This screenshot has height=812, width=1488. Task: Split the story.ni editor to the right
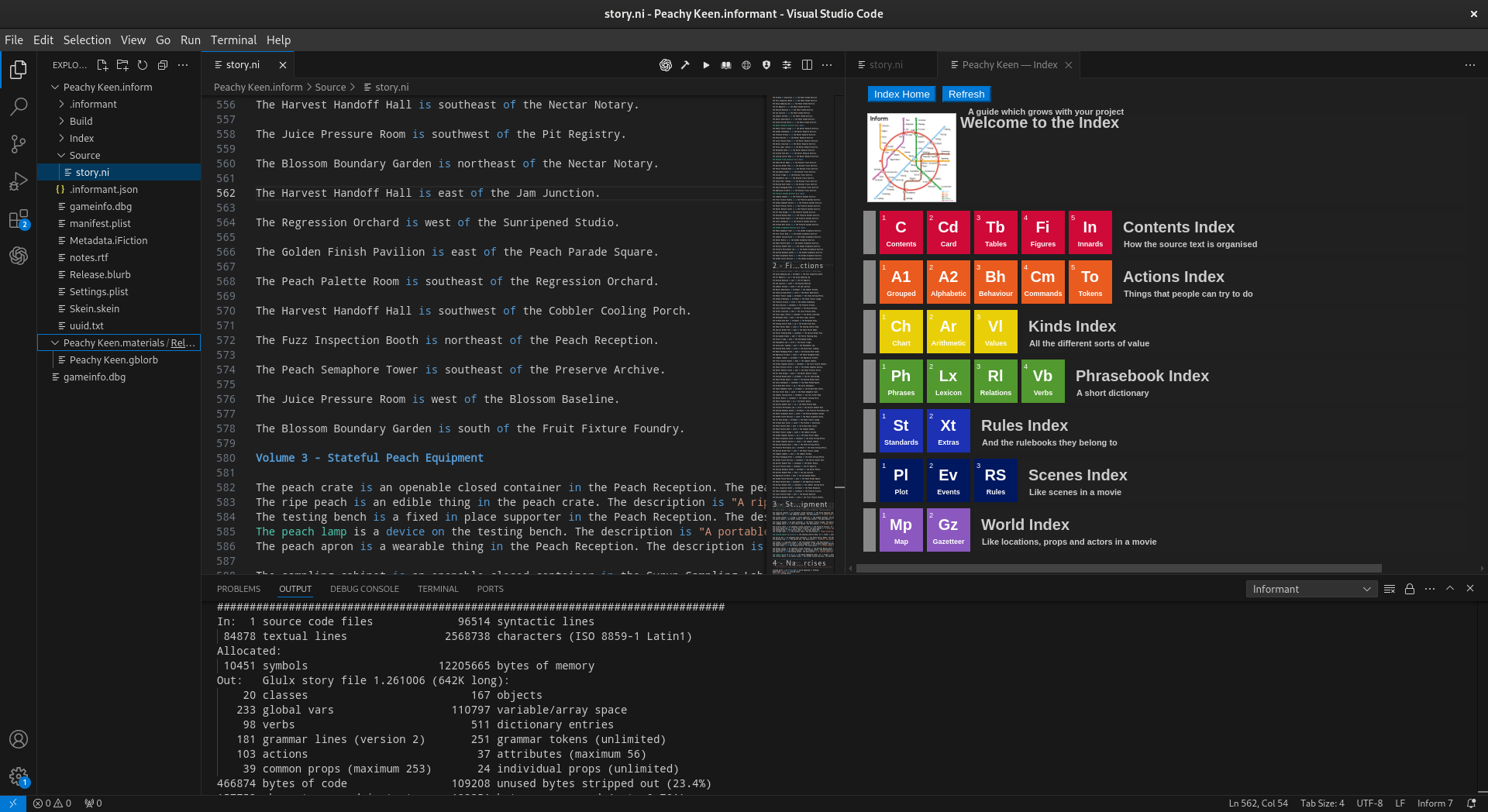coord(807,65)
